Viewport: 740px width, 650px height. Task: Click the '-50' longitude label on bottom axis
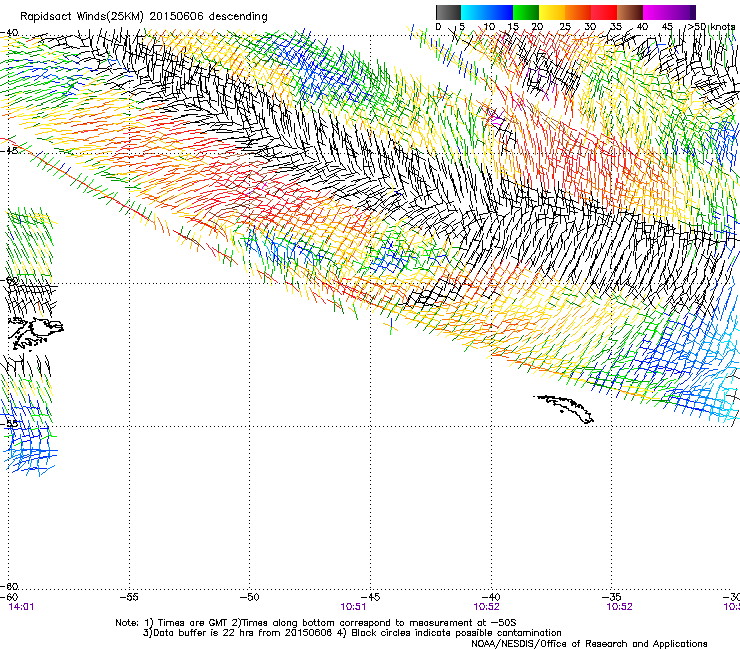pos(249,597)
